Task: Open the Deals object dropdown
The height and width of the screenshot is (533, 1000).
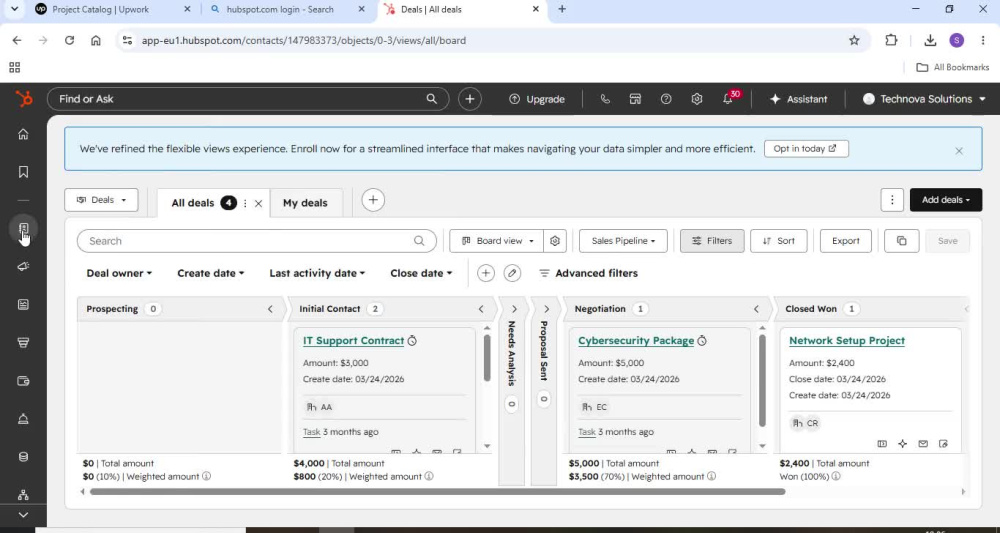Action: [101, 200]
